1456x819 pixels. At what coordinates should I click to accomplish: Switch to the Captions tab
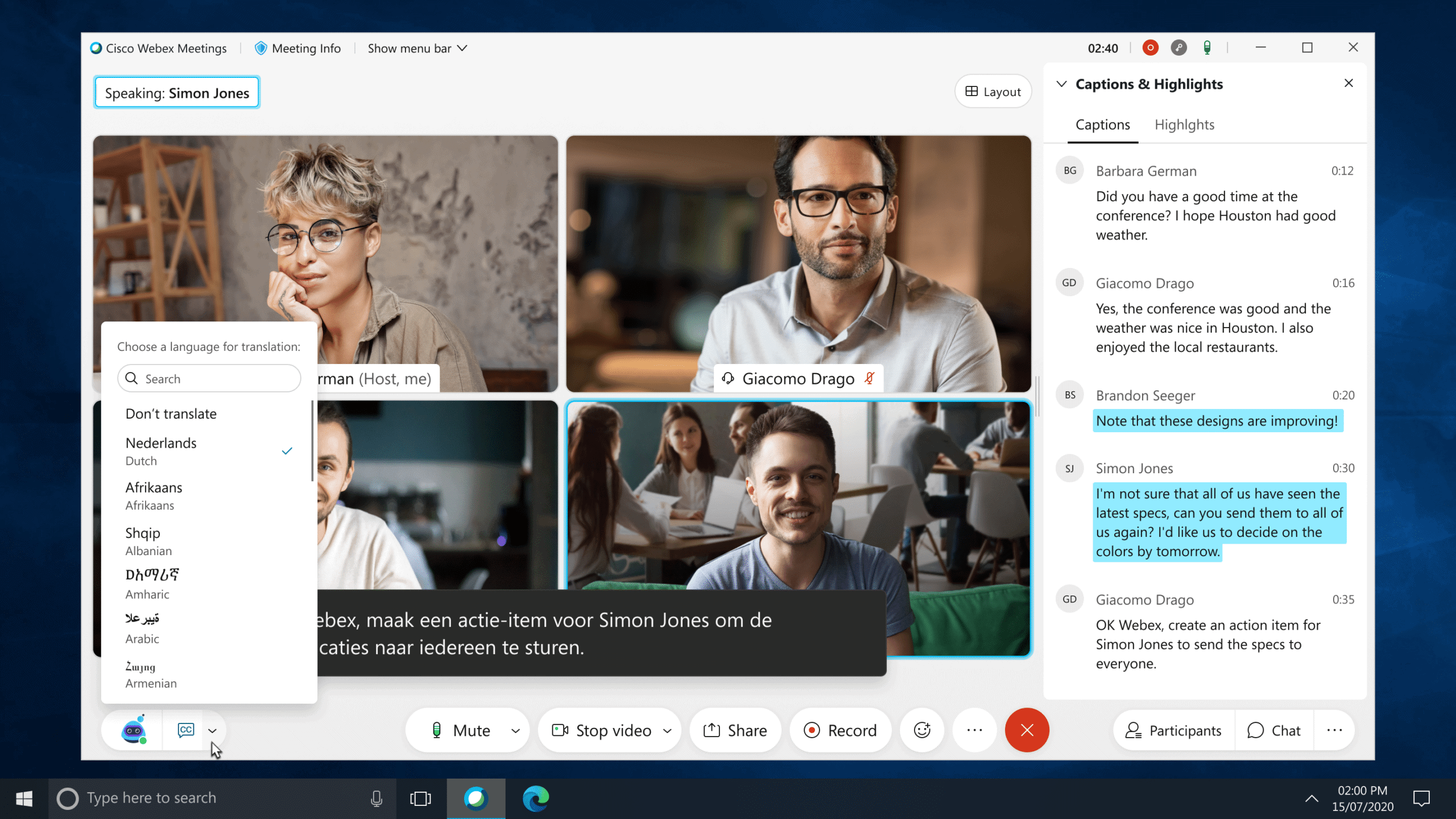pos(1102,125)
